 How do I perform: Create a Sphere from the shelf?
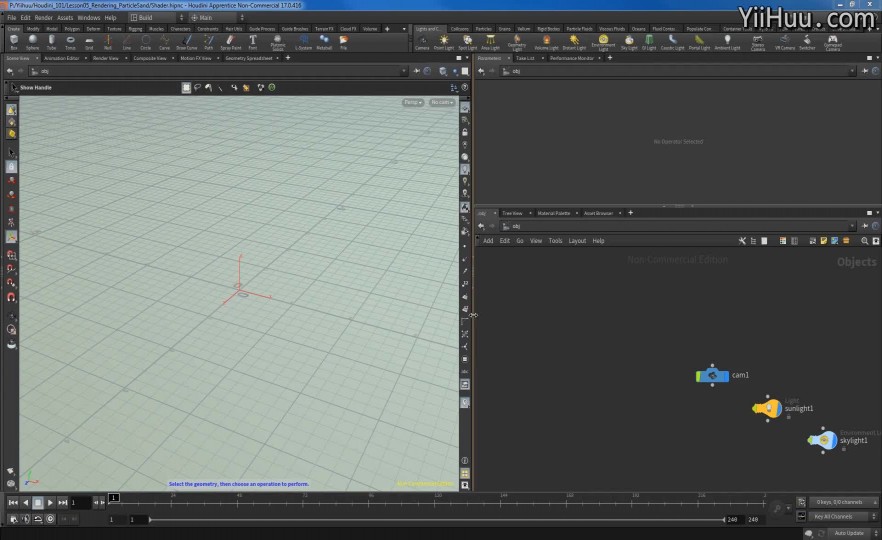coord(33,42)
